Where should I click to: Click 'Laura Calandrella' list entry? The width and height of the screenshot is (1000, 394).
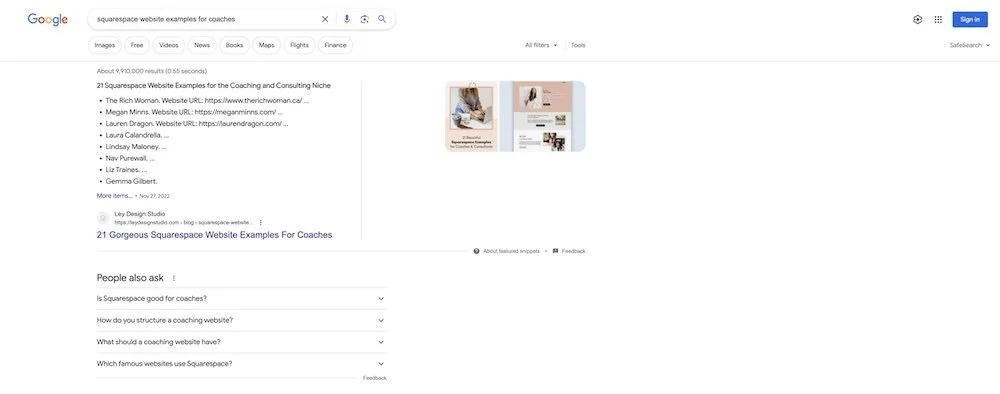tap(137, 135)
